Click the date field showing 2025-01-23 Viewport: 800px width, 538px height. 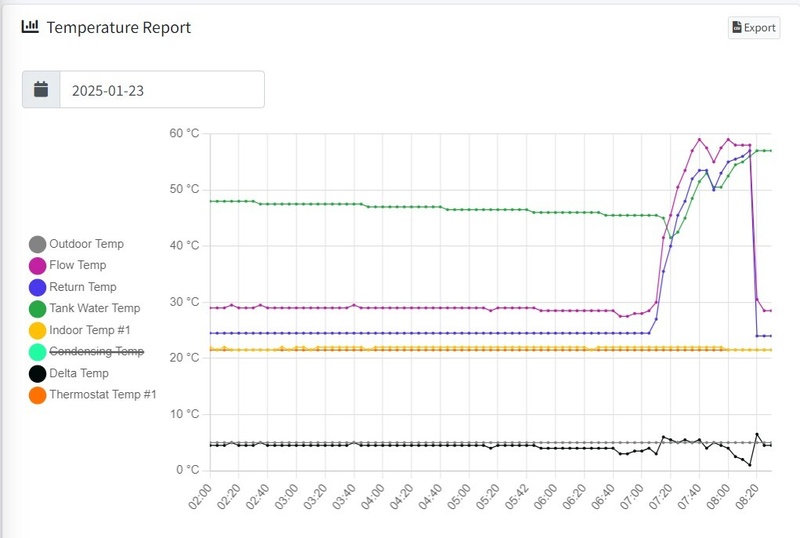[162, 89]
